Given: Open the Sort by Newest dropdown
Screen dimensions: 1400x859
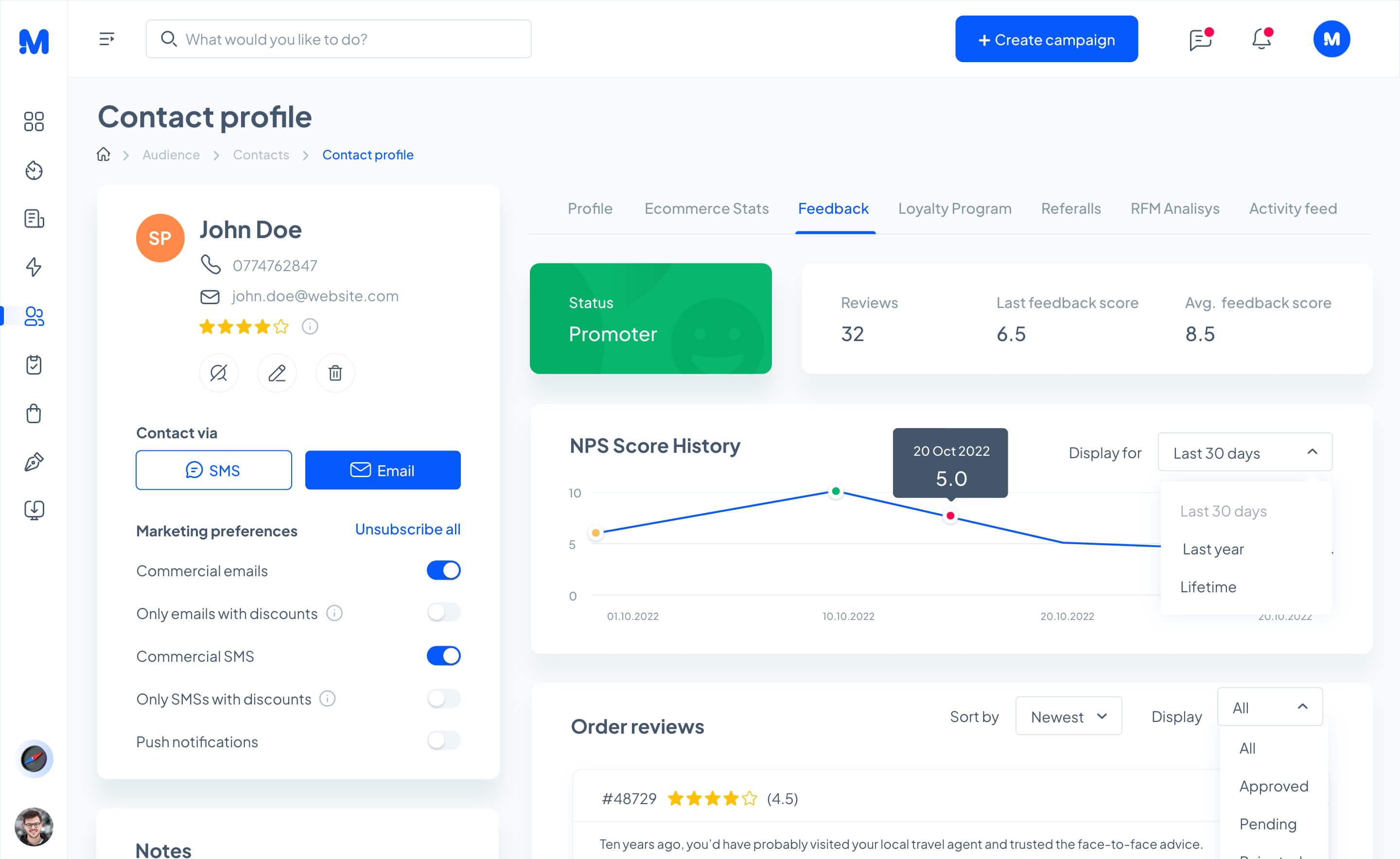Looking at the screenshot, I should click(1068, 717).
